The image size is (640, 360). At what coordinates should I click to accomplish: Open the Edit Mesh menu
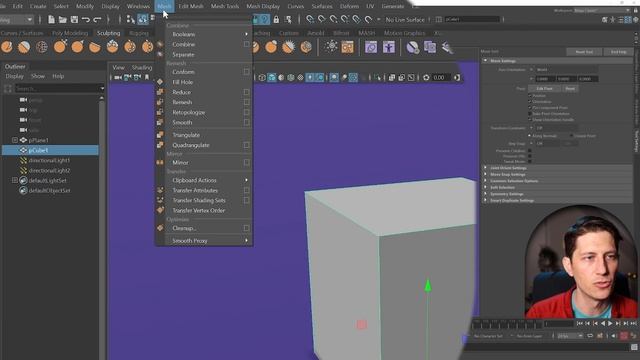pyautogui.click(x=191, y=6)
